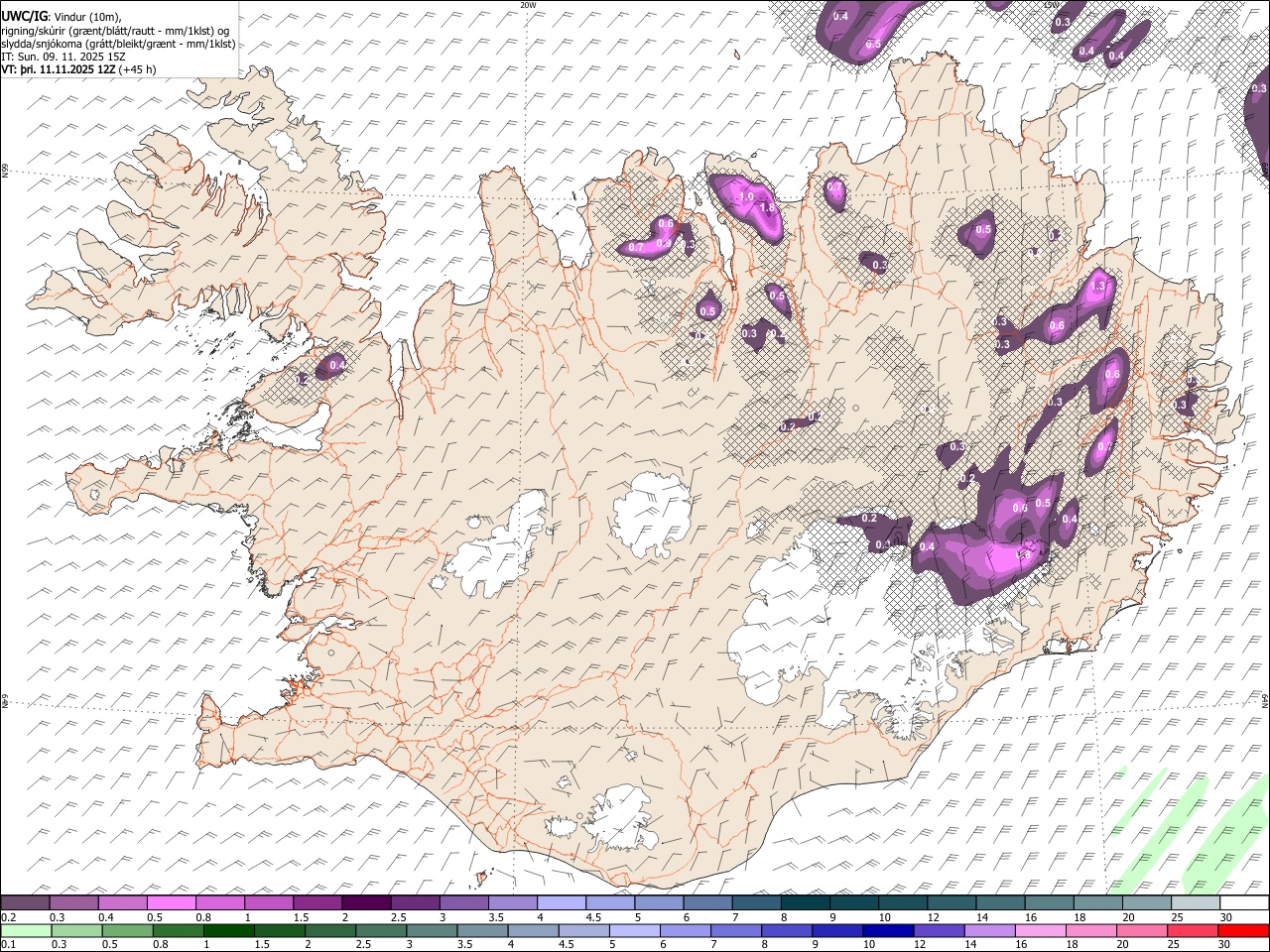The image size is (1270, 952).
Task: Click the '20W' longitude label at the top
Action: pyautogui.click(x=528, y=5)
